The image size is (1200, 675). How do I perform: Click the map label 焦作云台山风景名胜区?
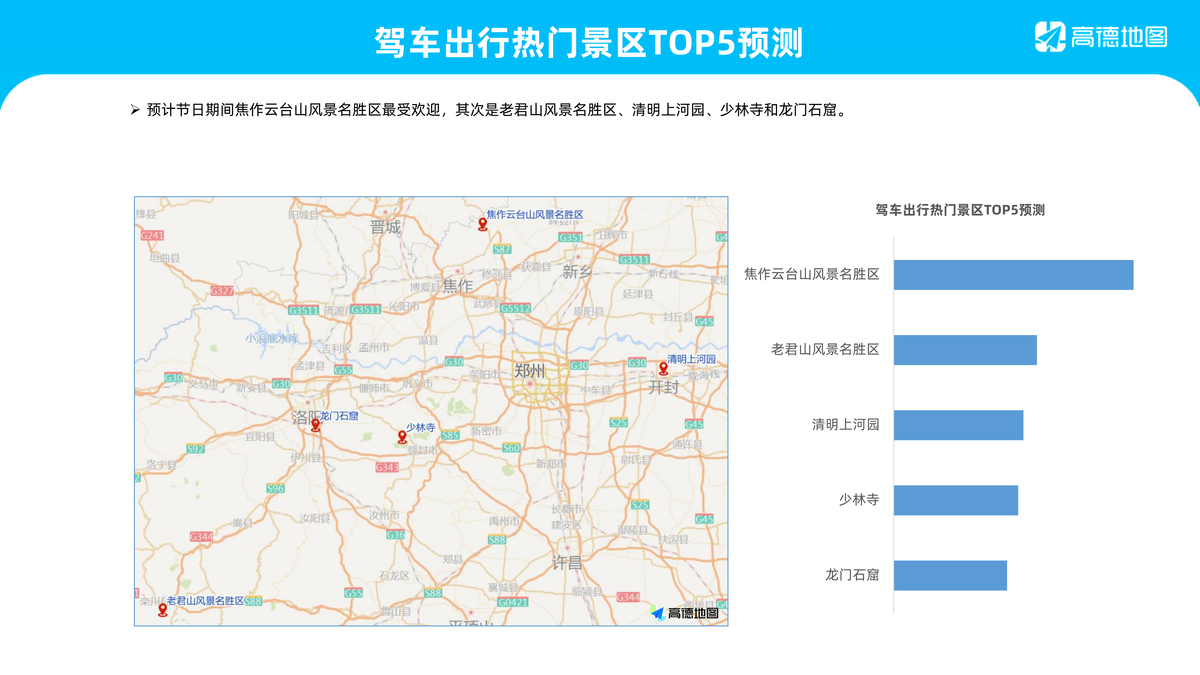[x=535, y=215]
